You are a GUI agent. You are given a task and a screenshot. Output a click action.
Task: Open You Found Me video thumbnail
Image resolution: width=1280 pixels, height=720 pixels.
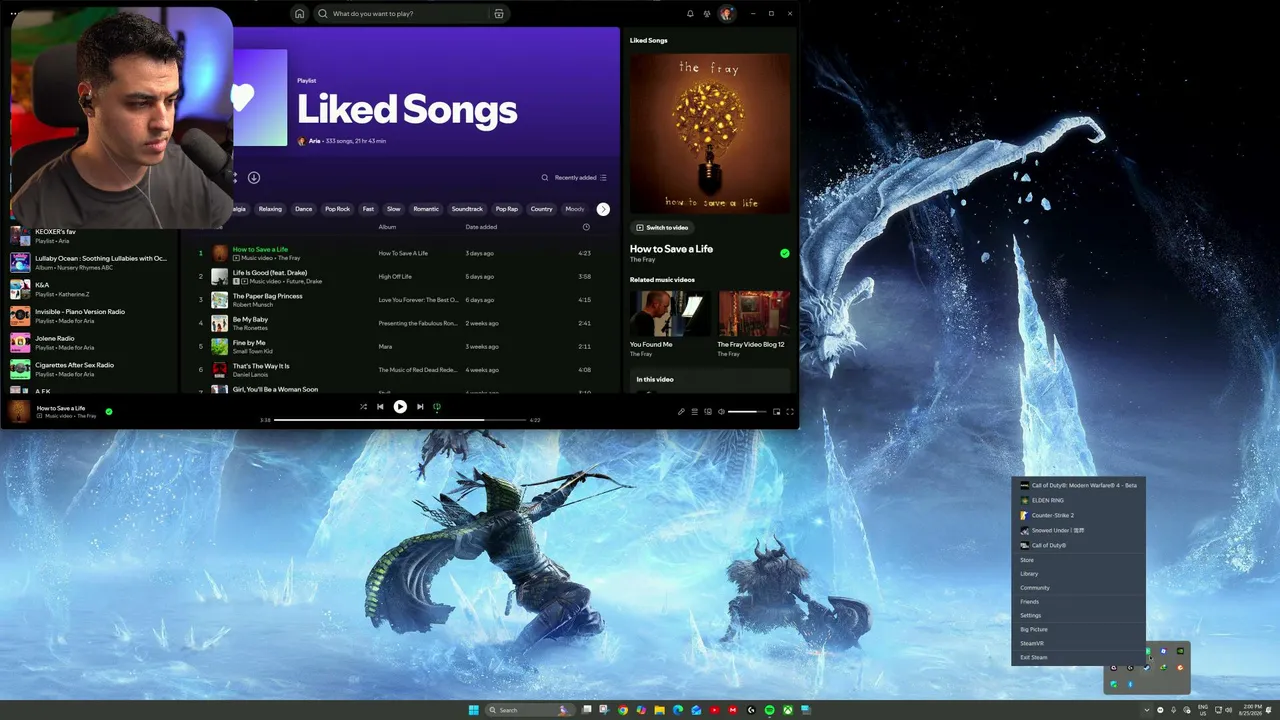(x=670, y=313)
